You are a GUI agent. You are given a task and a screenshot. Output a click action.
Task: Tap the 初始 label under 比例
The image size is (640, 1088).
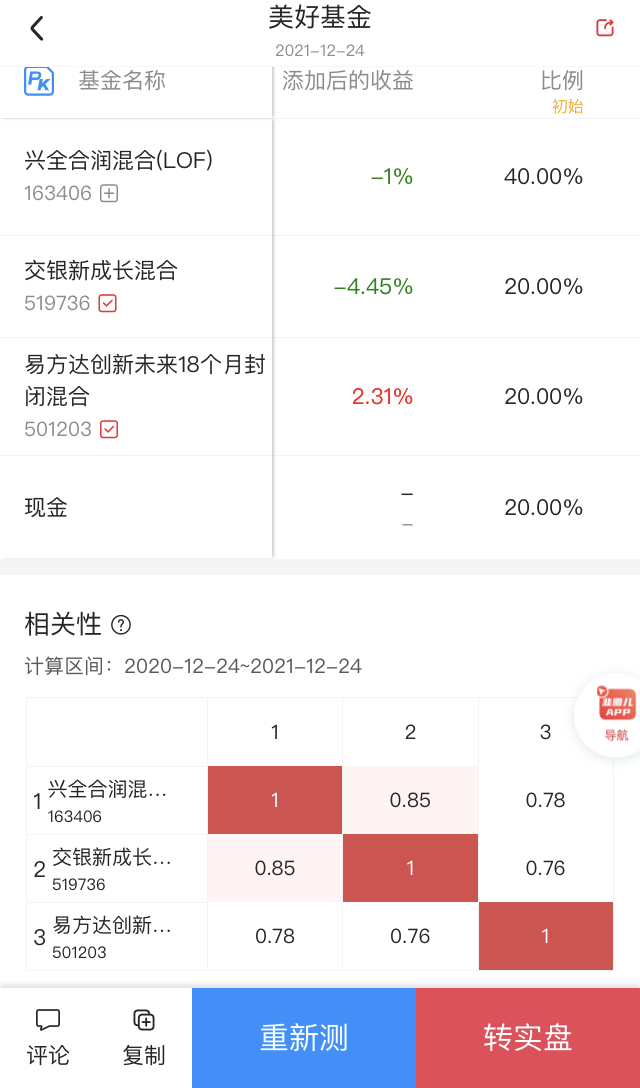tap(567, 106)
